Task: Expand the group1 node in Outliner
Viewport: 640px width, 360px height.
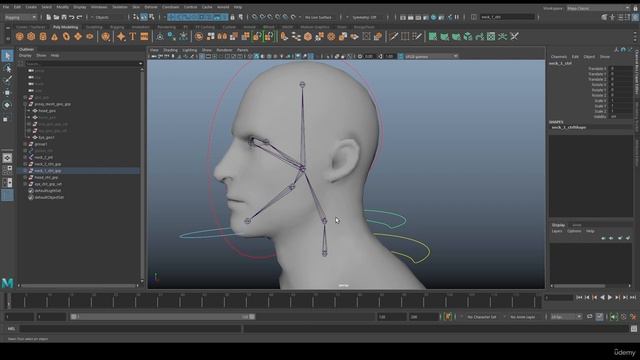Action: point(25,144)
